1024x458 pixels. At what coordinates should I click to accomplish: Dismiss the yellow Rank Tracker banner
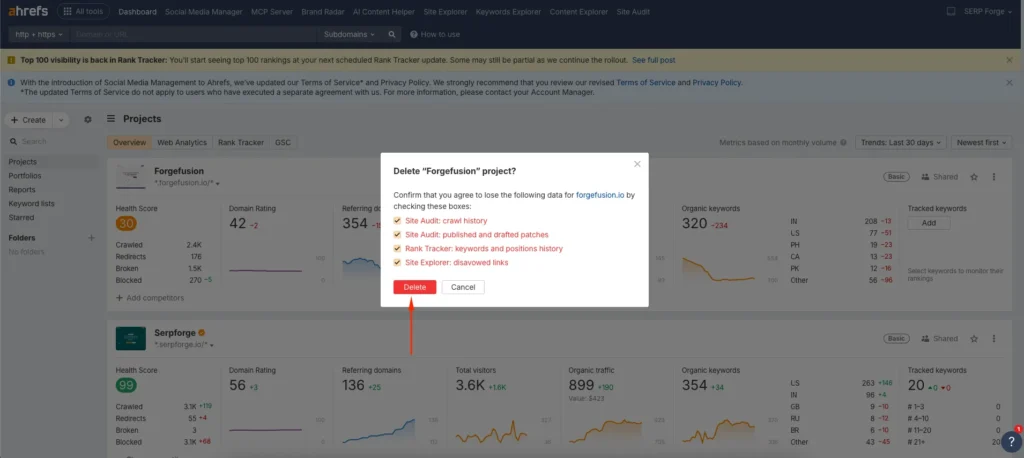point(1010,59)
